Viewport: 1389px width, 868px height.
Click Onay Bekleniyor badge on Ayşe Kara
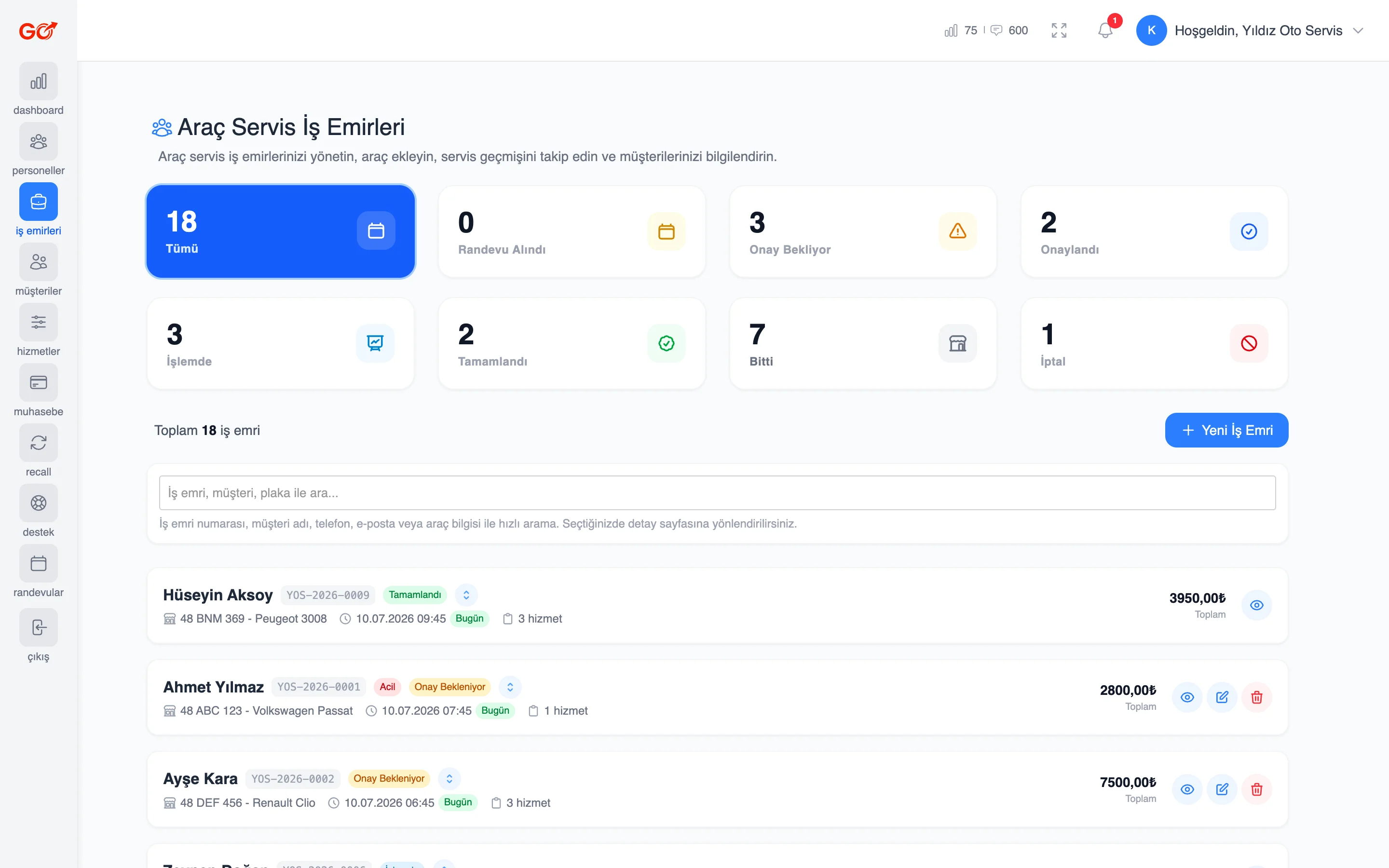[x=389, y=779]
